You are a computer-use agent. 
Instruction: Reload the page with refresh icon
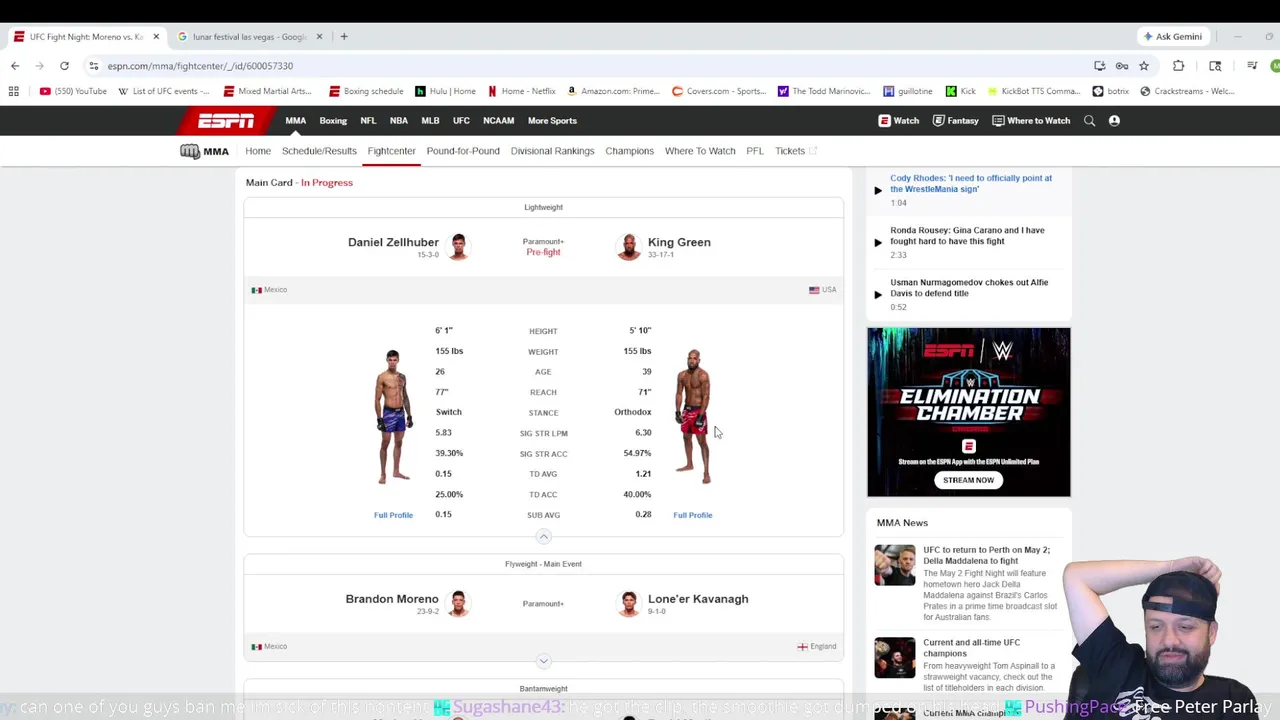[x=64, y=66]
